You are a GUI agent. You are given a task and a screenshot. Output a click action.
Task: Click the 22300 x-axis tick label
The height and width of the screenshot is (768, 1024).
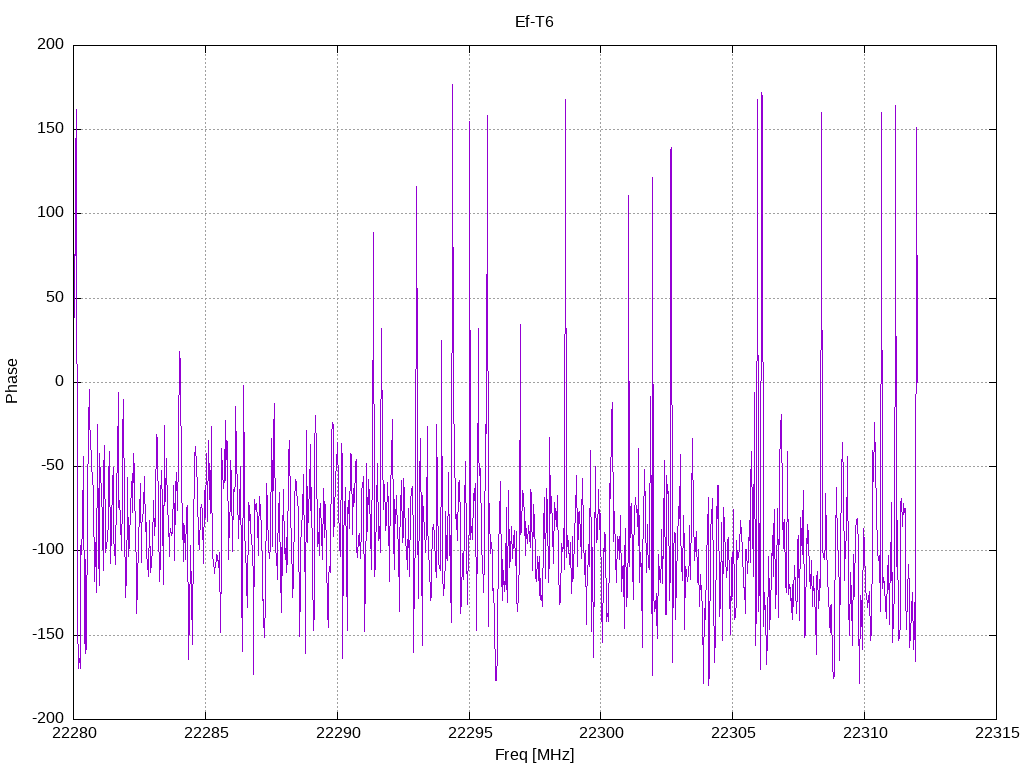[x=601, y=733]
